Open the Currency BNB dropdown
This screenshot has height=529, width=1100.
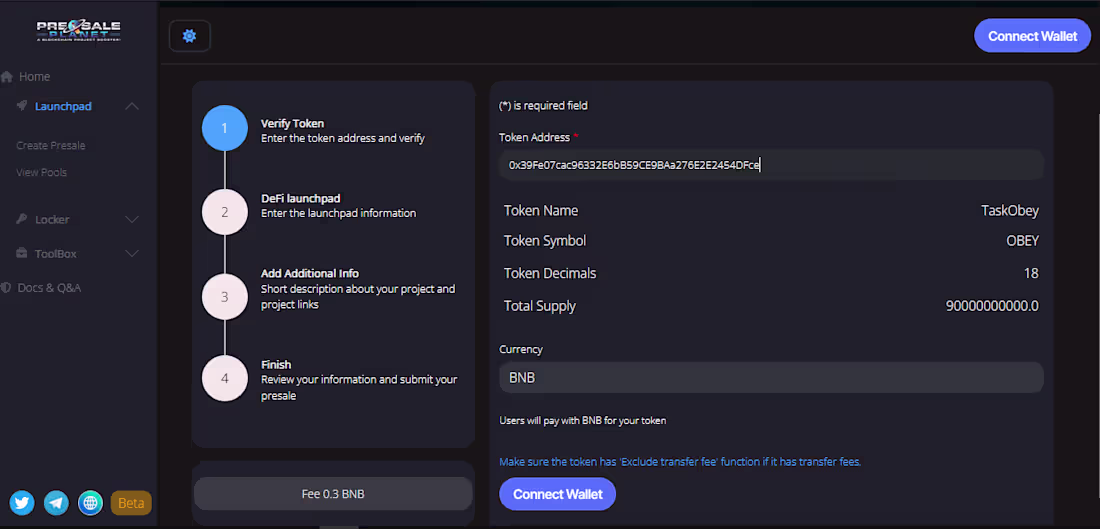pos(770,378)
